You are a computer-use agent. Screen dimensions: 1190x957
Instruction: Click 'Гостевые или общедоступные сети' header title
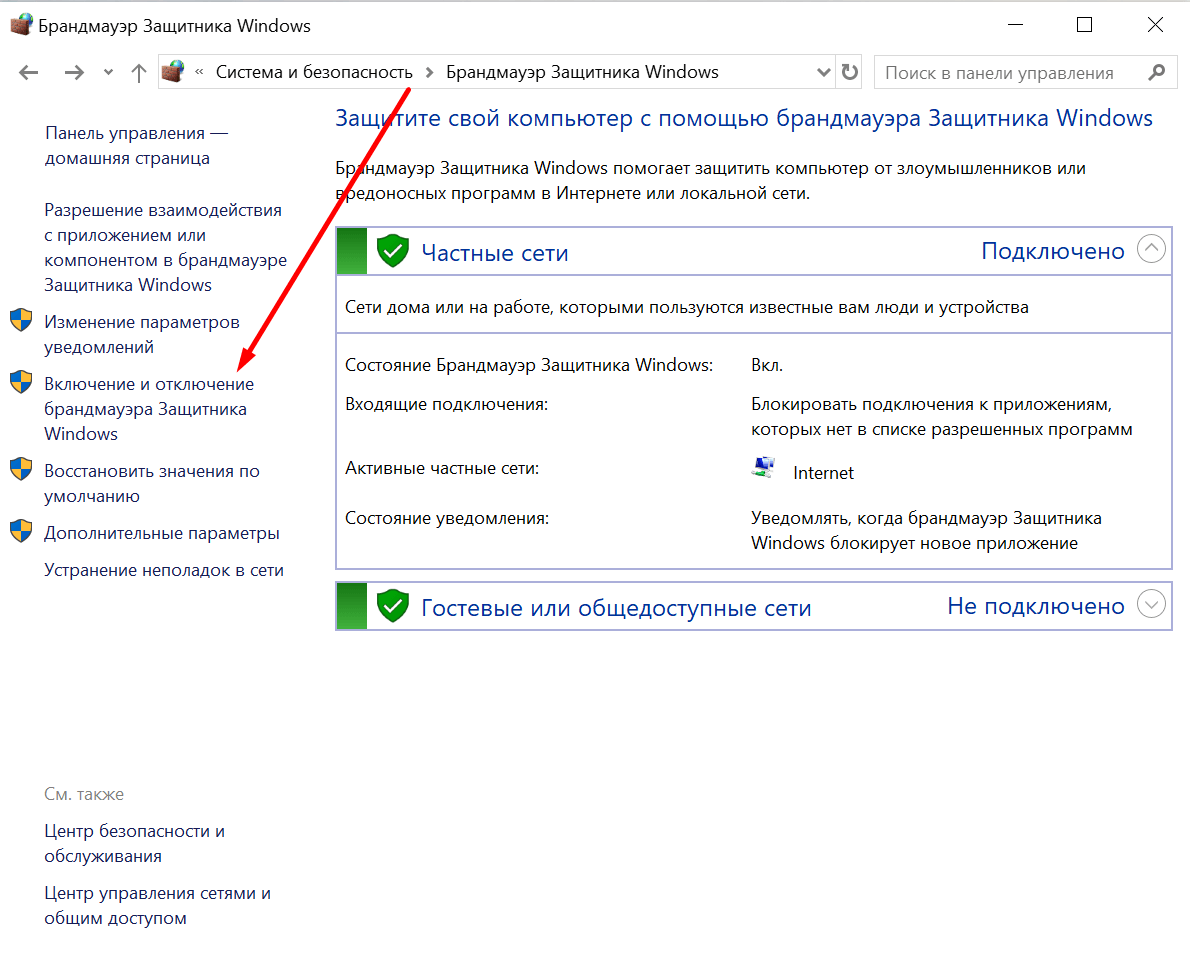point(616,608)
